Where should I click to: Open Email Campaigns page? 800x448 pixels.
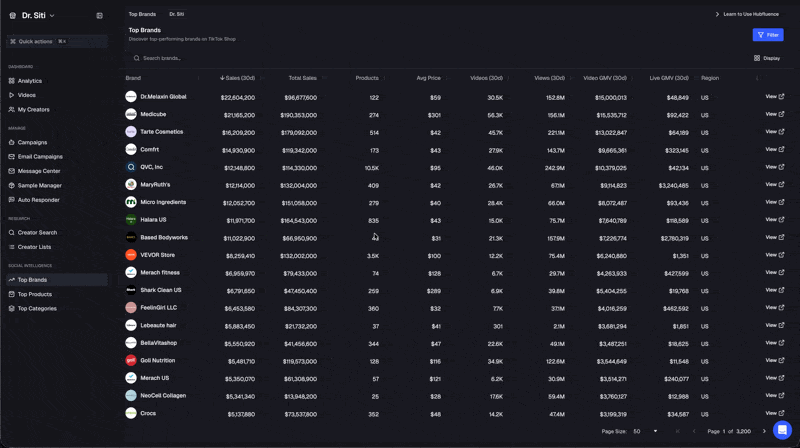click(x=40, y=157)
